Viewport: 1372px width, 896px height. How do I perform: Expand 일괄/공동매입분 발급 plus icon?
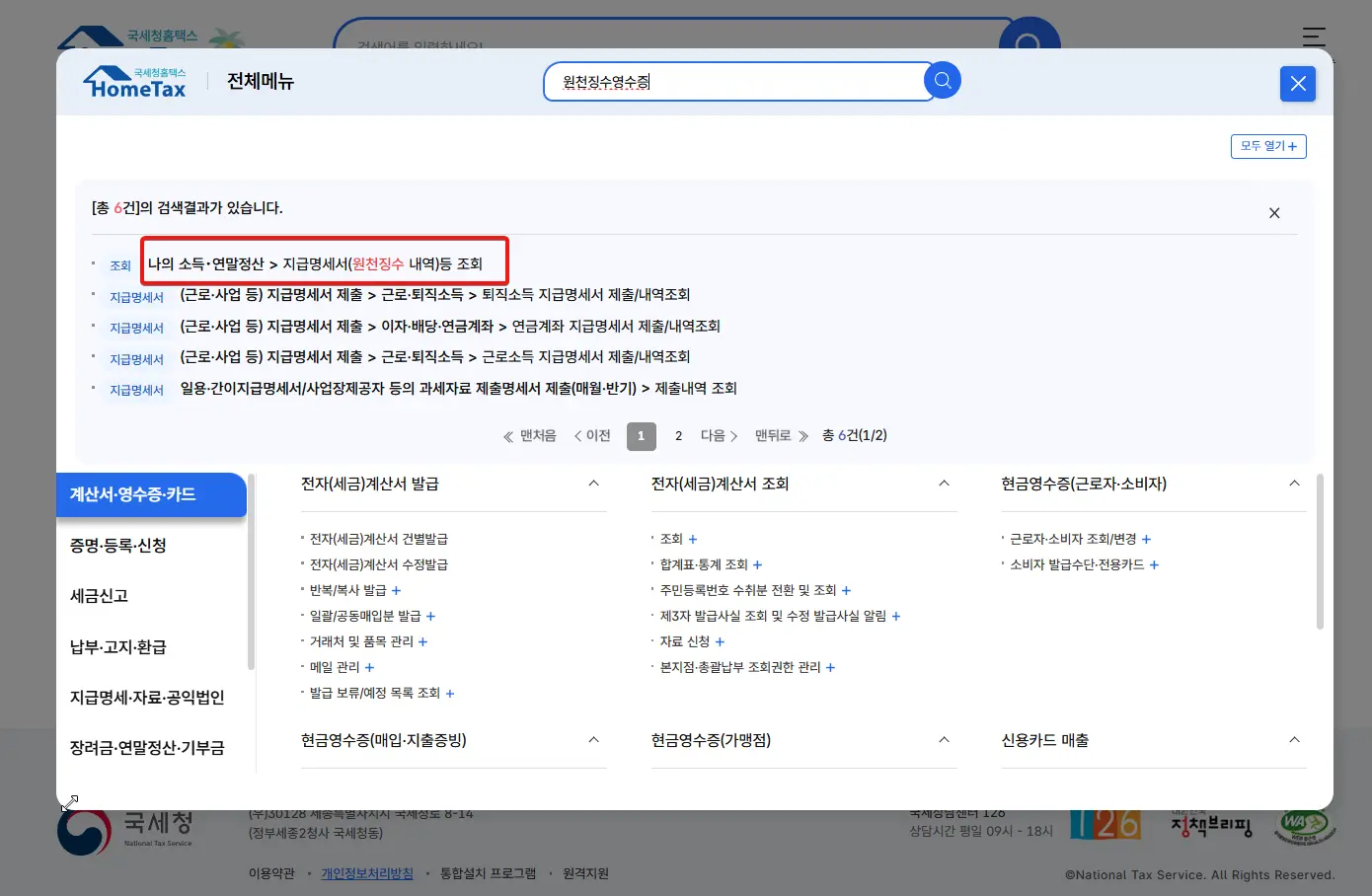(x=430, y=617)
